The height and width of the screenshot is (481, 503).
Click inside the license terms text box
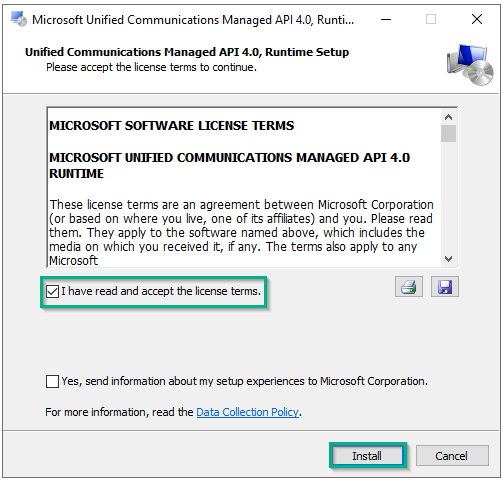(244, 187)
